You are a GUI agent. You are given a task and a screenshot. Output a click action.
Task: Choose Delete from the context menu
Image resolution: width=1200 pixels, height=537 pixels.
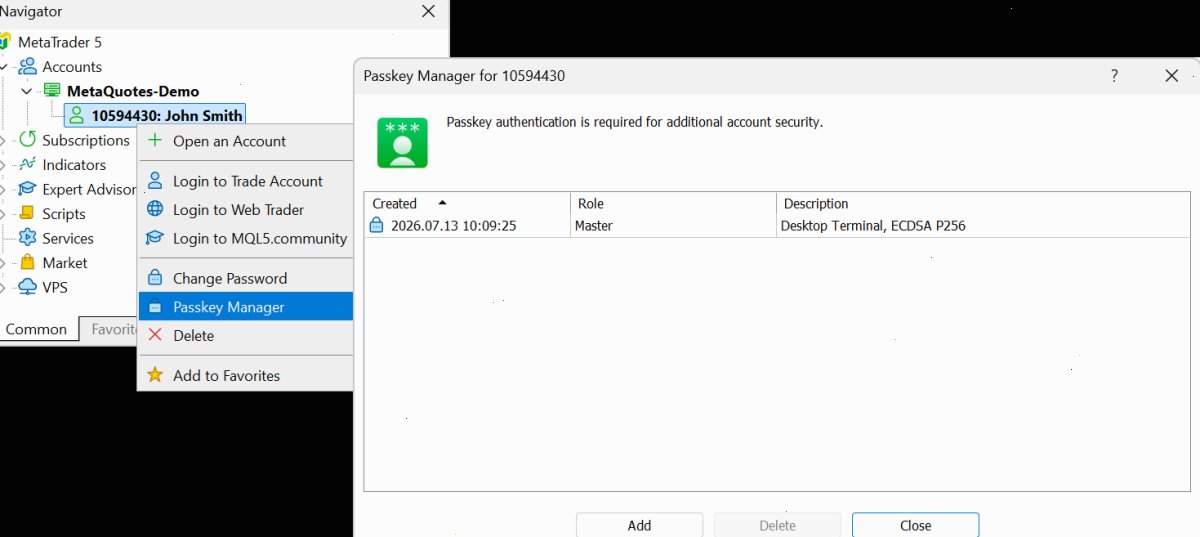pyautogui.click(x=246, y=335)
